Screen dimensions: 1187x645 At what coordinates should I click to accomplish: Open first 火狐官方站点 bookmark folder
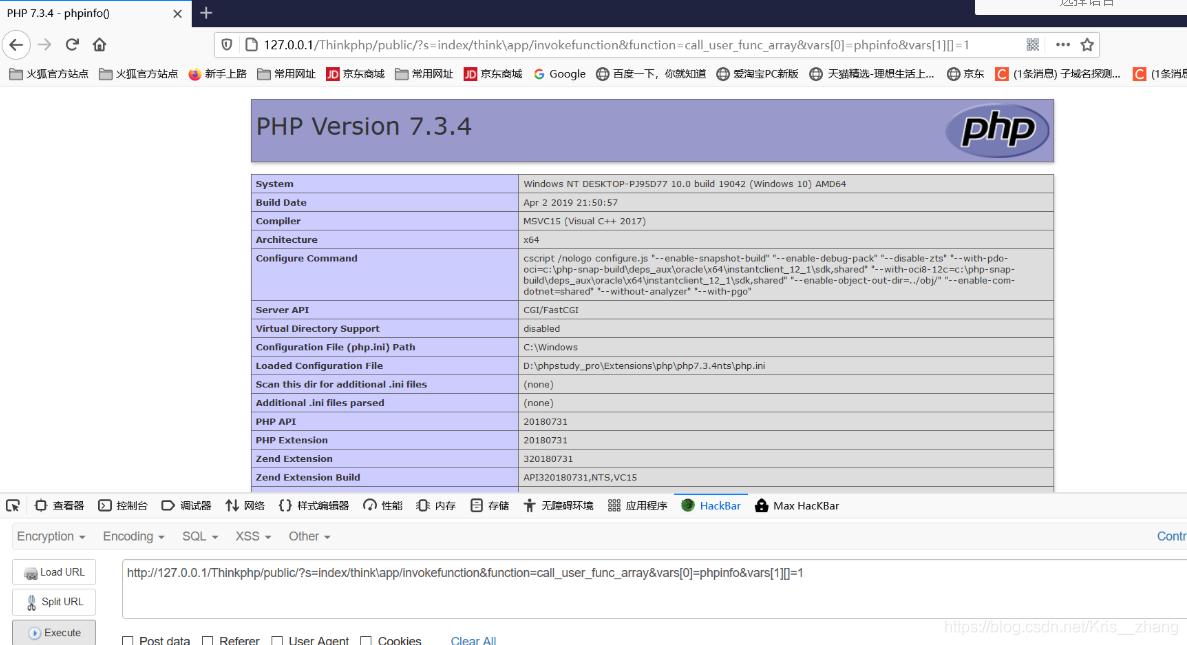point(48,73)
